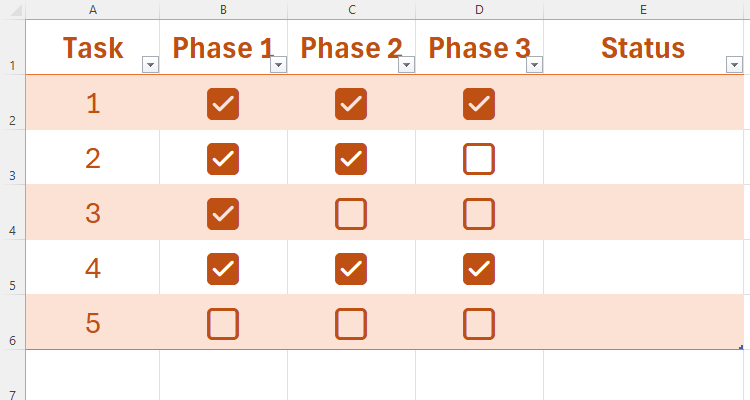This screenshot has height=400, width=750.
Task: Select column B header
Action: pyautogui.click(x=223, y=9)
